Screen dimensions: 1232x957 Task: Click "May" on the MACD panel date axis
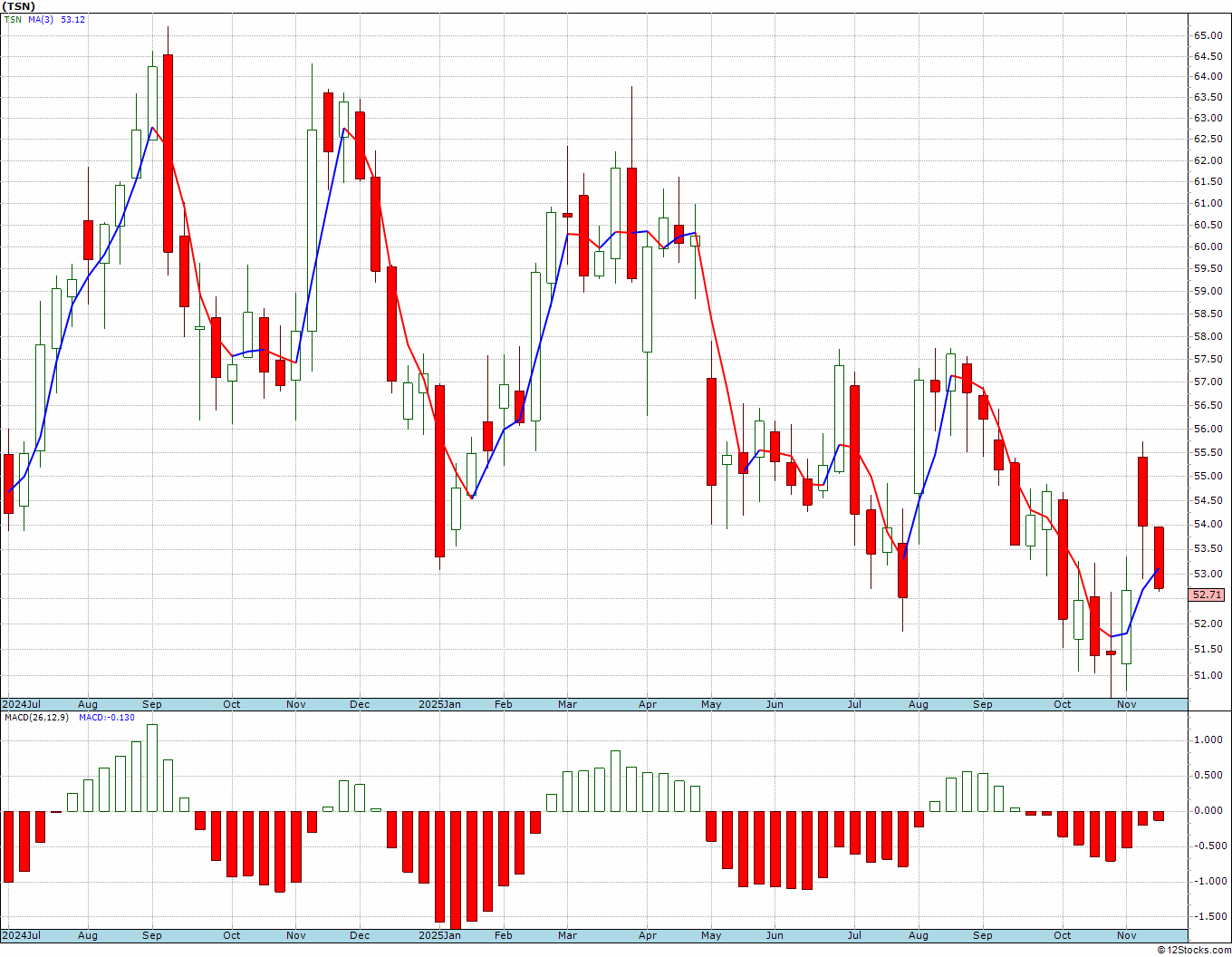click(x=711, y=935)
